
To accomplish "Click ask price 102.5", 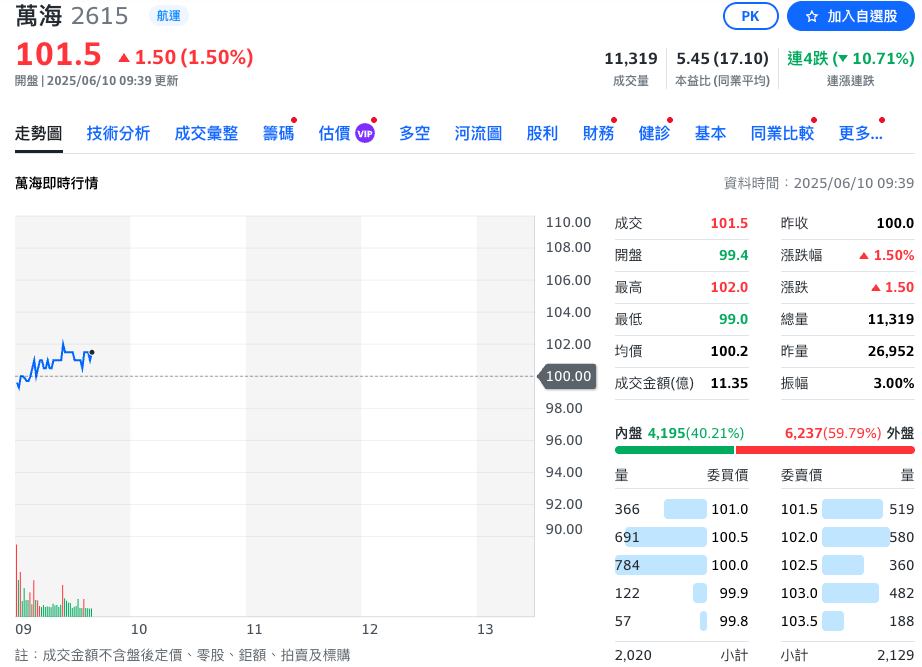I will tap(799, 565).
